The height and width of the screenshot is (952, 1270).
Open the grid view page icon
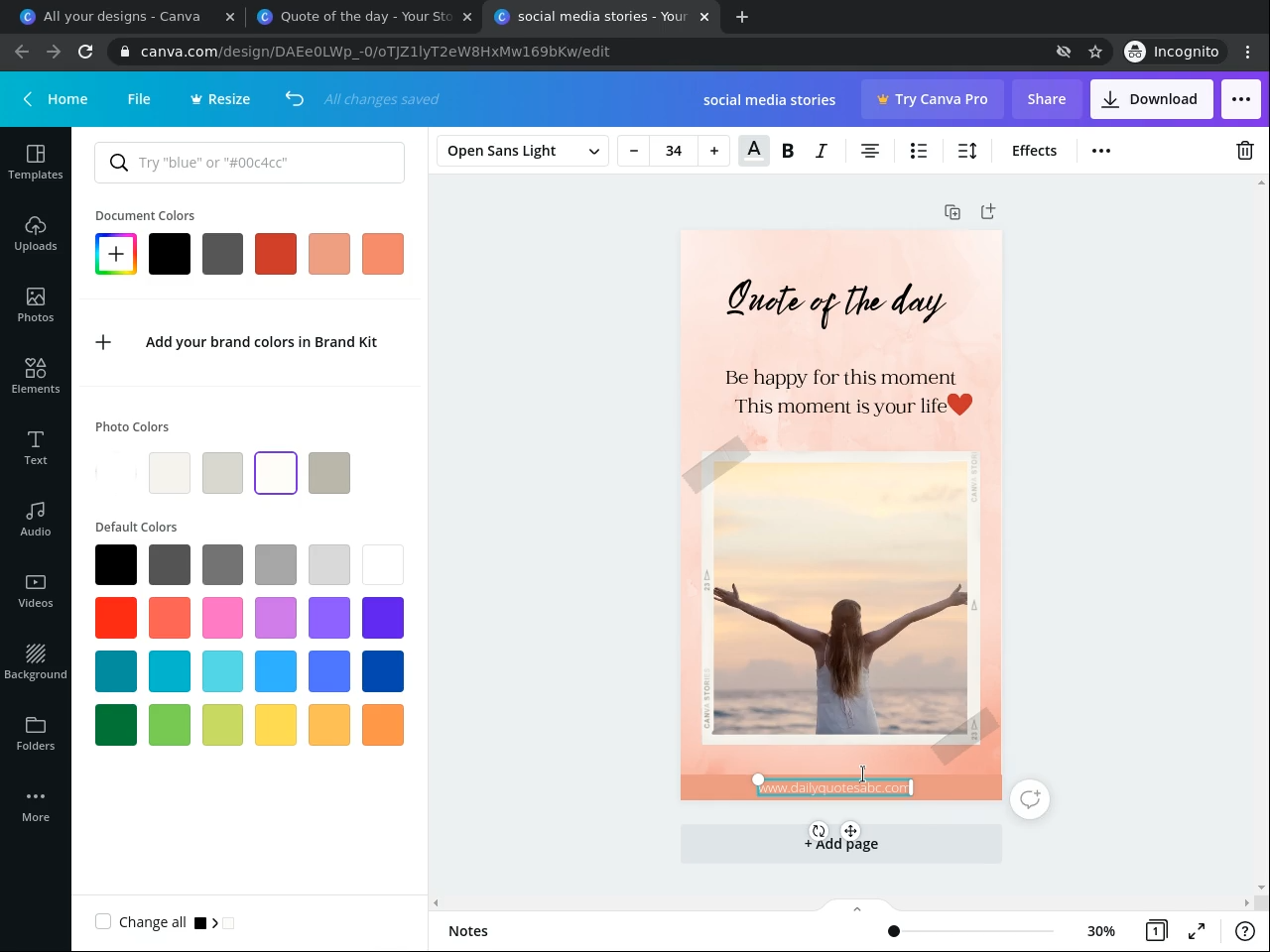point(1156,931)
